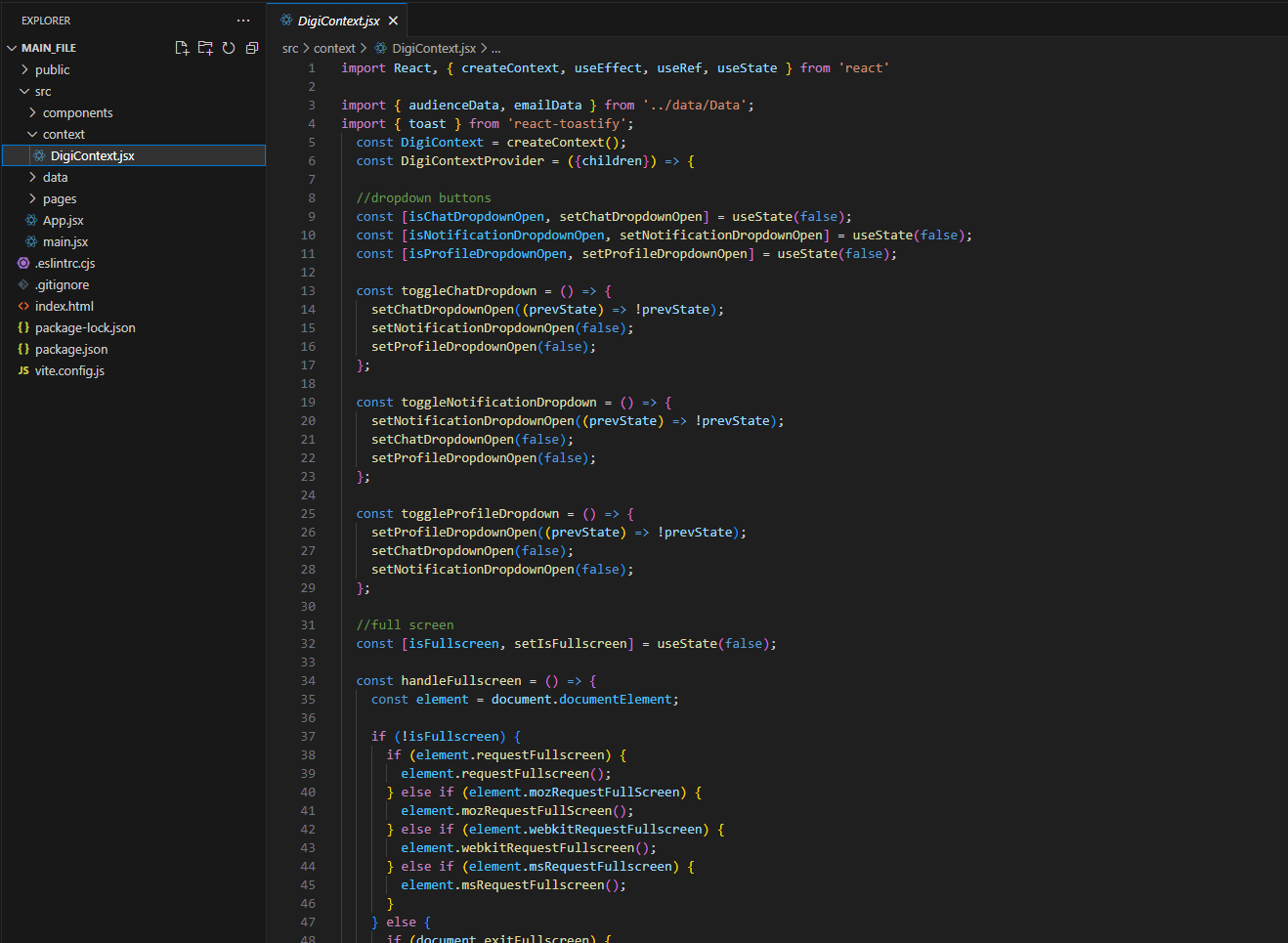Close the DigiContext.jsx editor tab
Screen dimensions: 1288x943
tap(393, 21)
